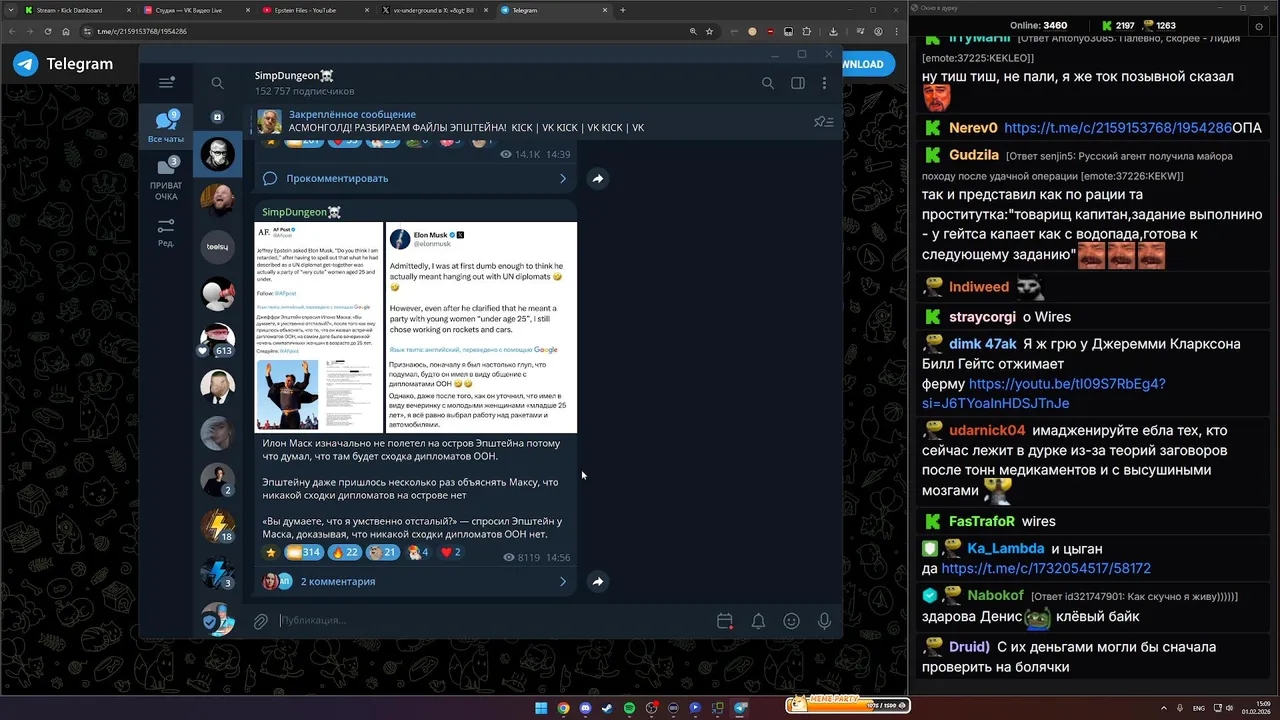Screen dimensions: 1280x720
Task: Open the emoji picker
Action: (791, 621)
